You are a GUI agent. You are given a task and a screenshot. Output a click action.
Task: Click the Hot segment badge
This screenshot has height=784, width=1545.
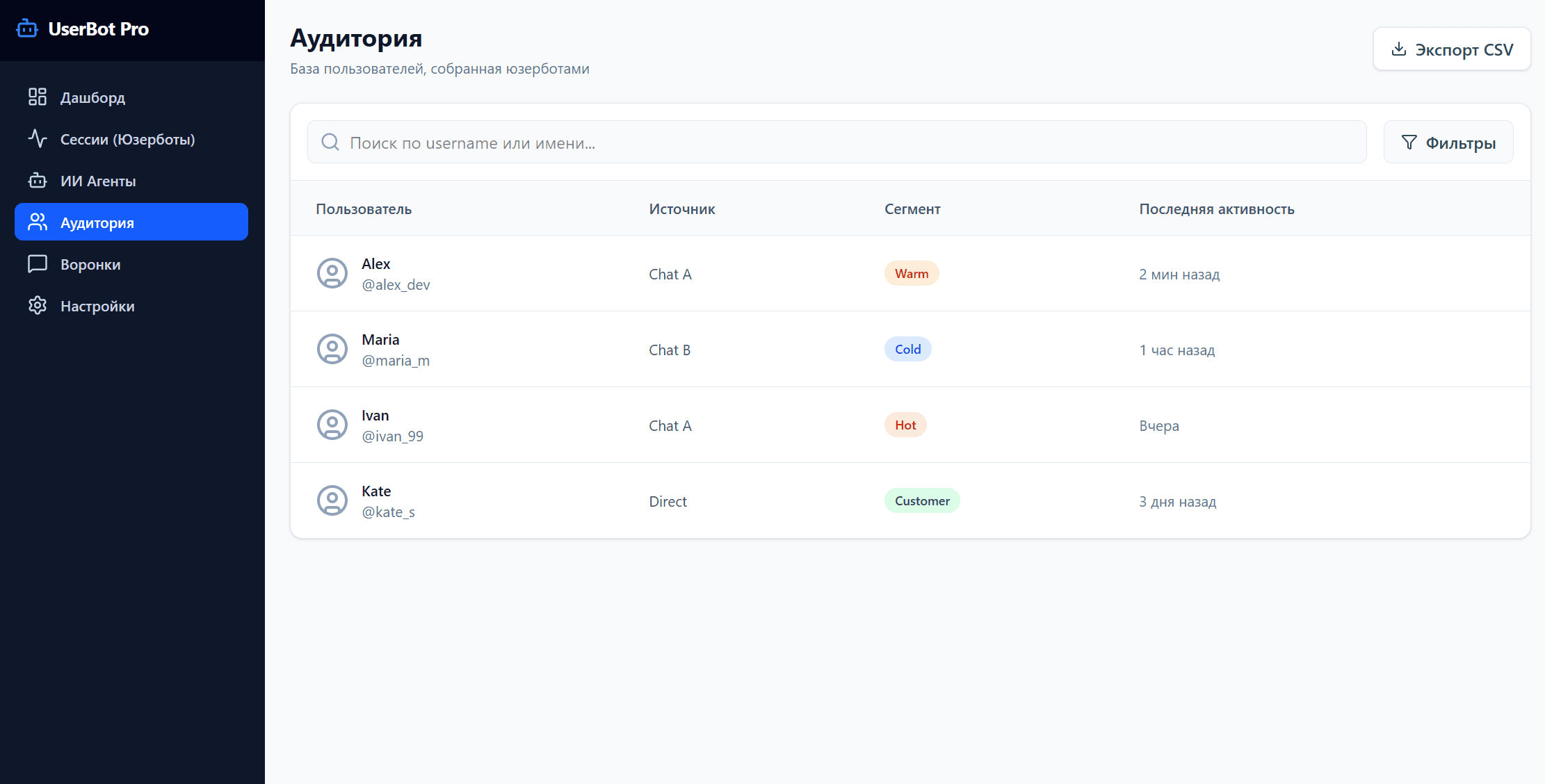(905, 425)
